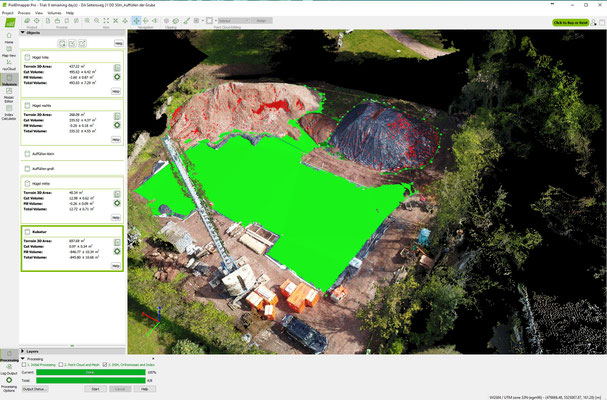Click the point cloud editing brush icon
The image size is (607, 400).
click(187, 21)
